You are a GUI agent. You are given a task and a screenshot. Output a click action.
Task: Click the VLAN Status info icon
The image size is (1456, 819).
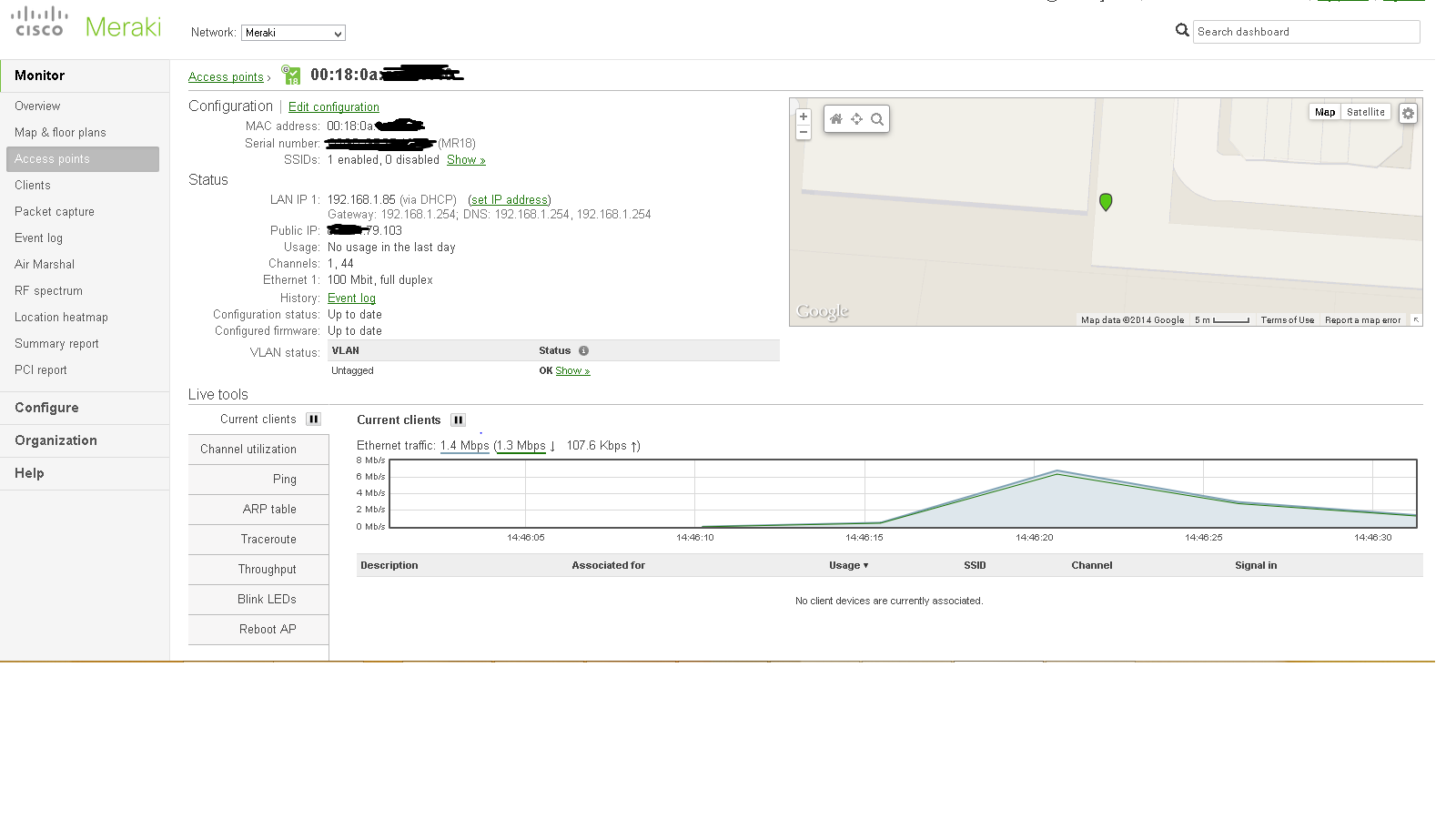point(583,350)
